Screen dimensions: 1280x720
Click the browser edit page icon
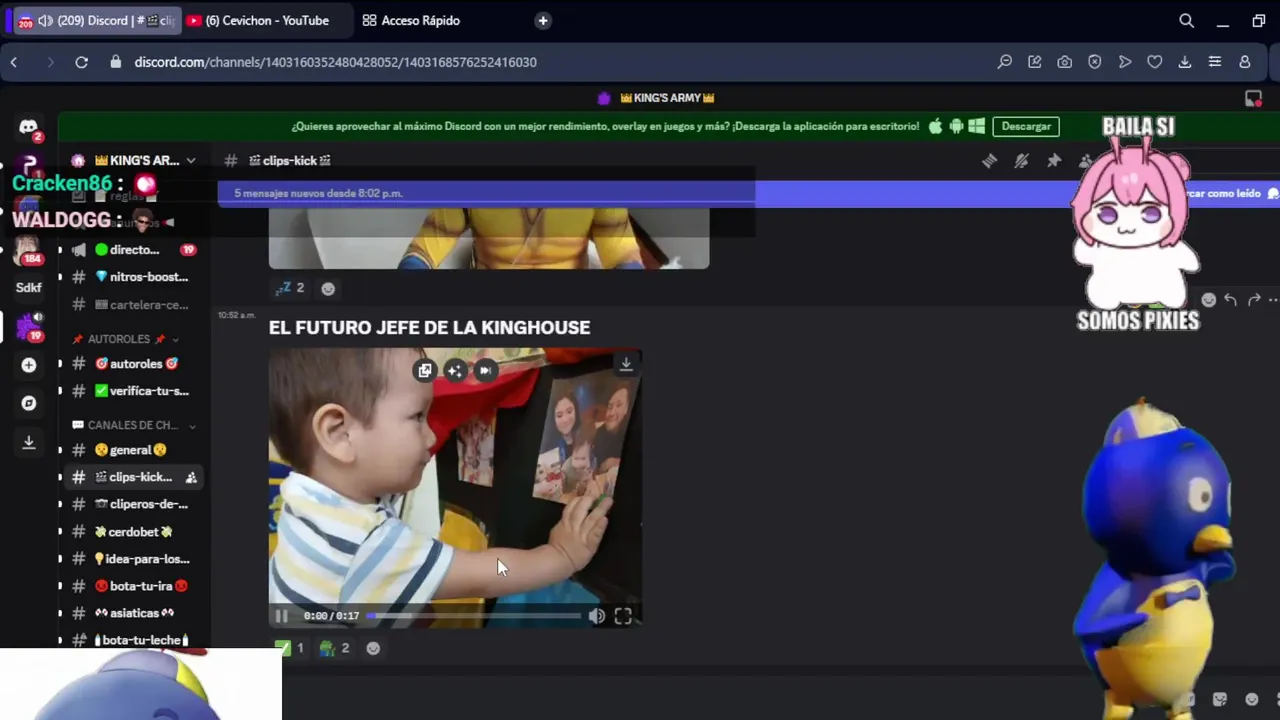(1035, 62)
